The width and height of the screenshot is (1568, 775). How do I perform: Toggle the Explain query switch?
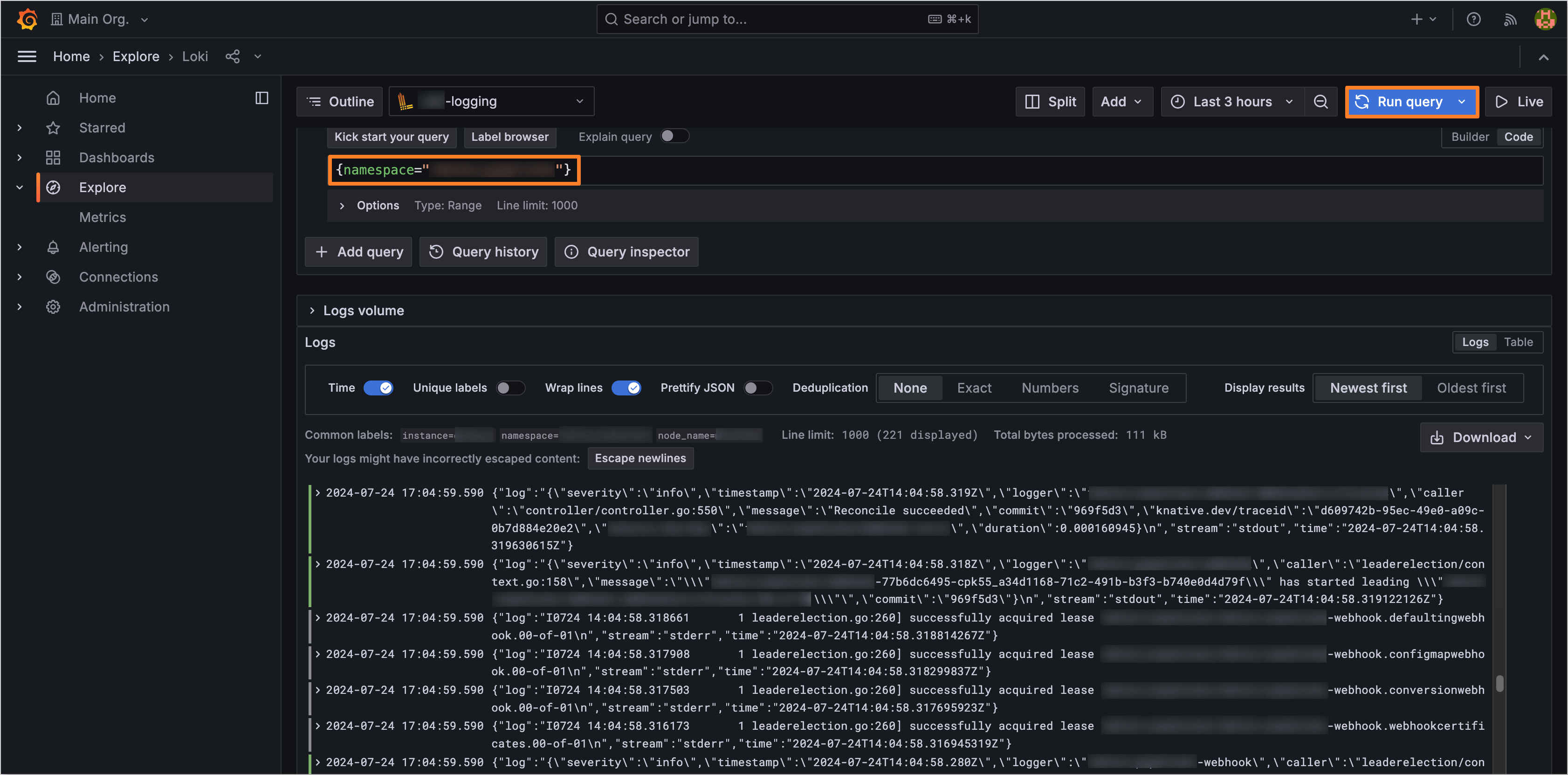(674, 136)
